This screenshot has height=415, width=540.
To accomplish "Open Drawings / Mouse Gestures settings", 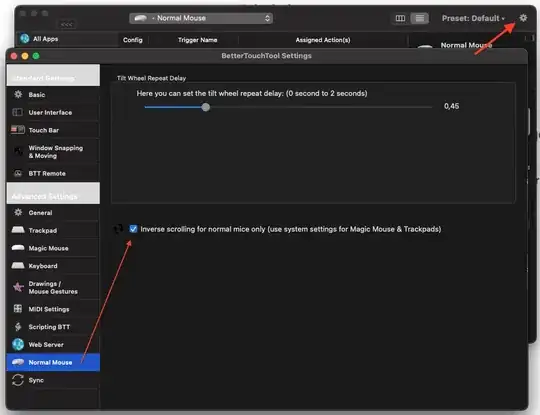I will point(53,287).
